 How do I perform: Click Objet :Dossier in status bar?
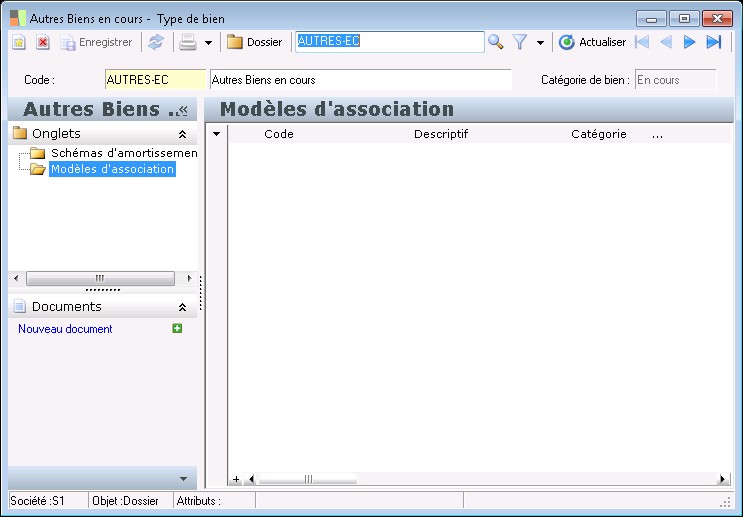125,501
